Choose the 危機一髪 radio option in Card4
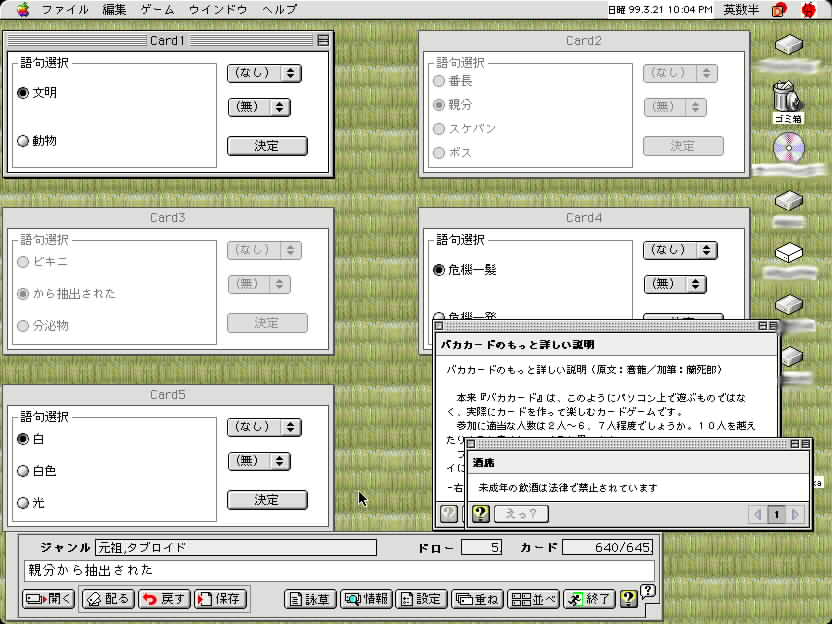Viewport: 832px width, 624px height. [x=438, y=270]
